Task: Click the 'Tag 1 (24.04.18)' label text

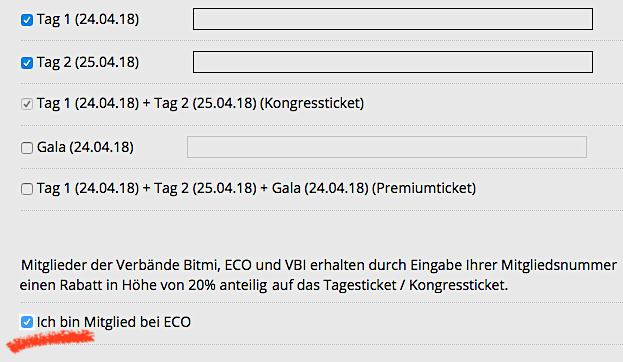Action: pos(88,19)
